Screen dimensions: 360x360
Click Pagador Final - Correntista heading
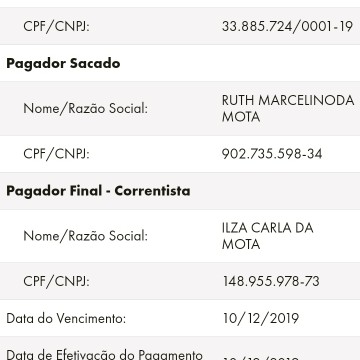point(98,191)
